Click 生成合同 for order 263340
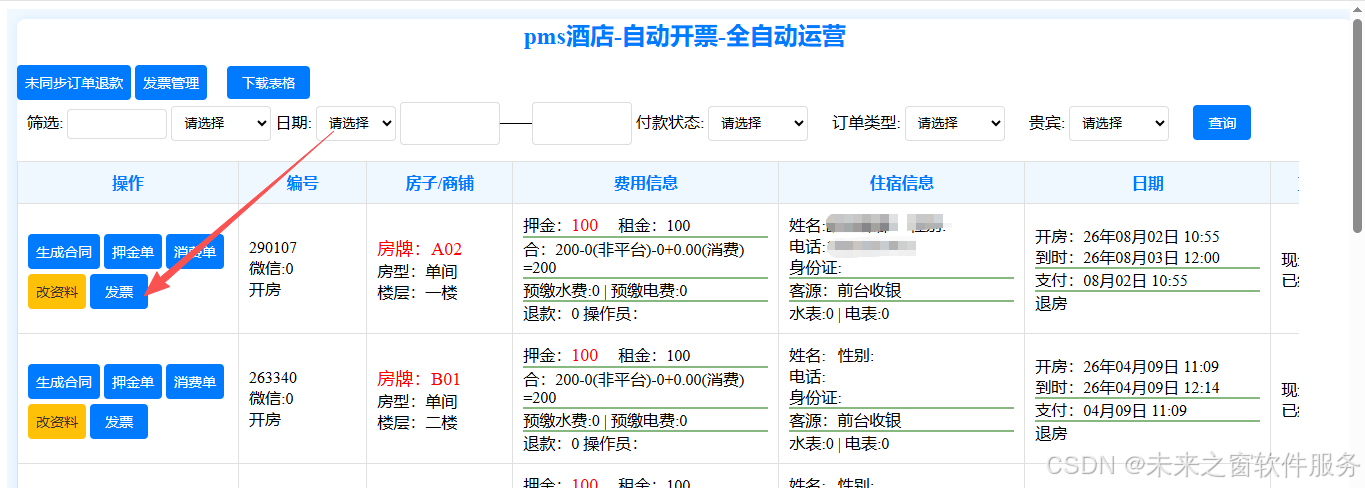This screenshot has width=1365, height=488. (x=64, y=382)
